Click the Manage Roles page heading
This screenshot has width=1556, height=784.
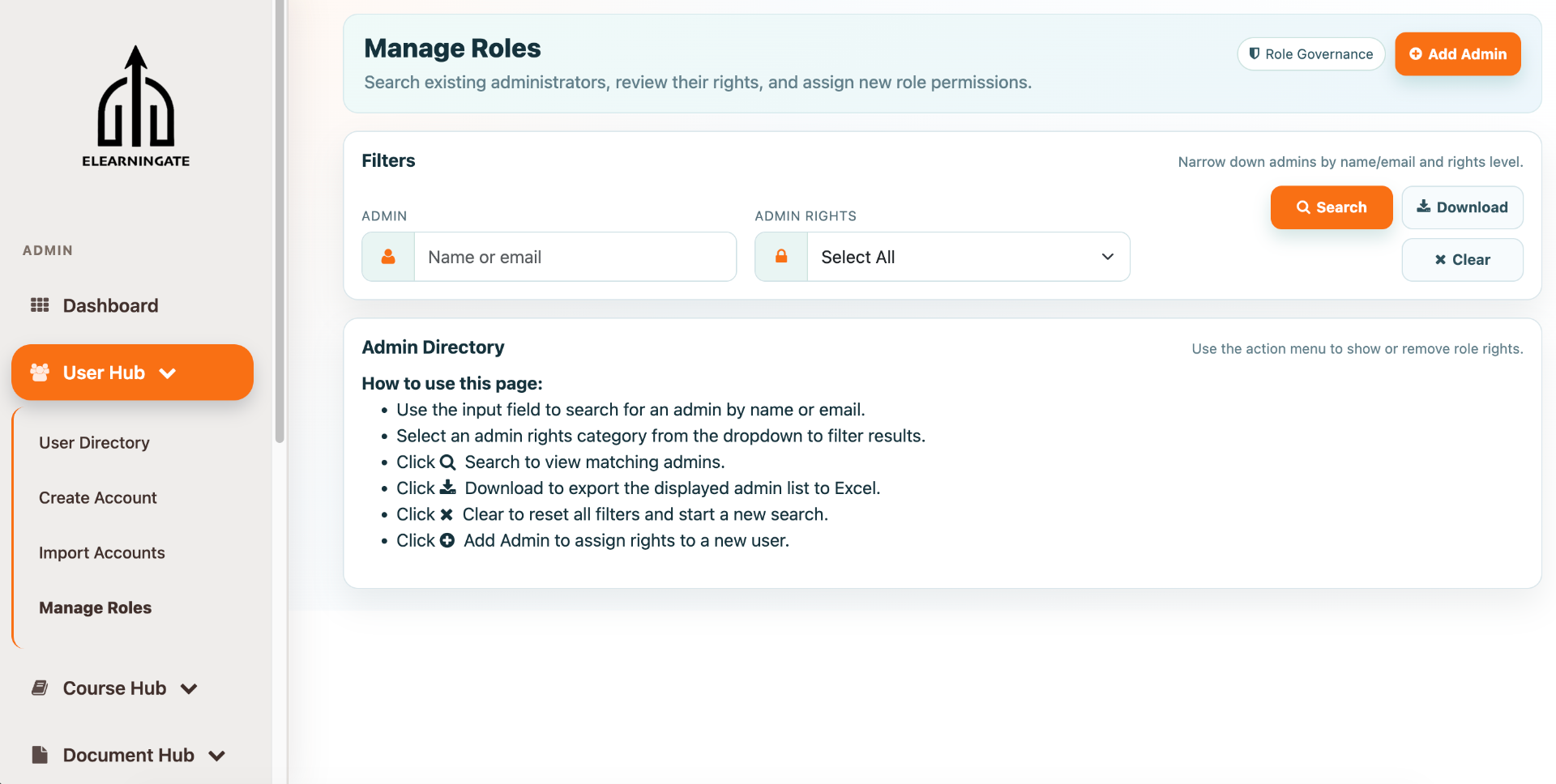(452, 49)
